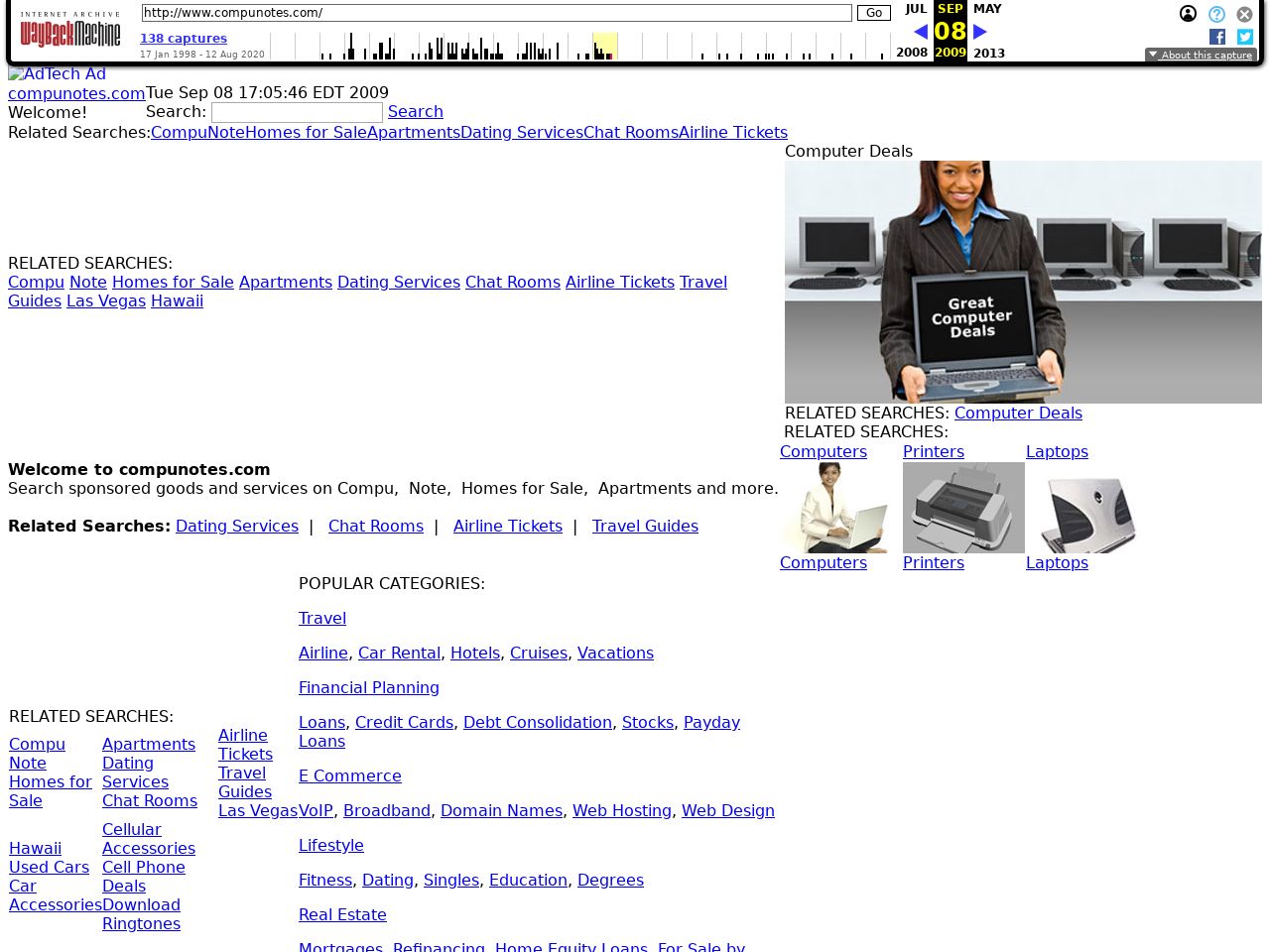The height and width of the screenshot is (952, 1270).
Task: Expand the About this capture panel
Action: point(1201,56)
